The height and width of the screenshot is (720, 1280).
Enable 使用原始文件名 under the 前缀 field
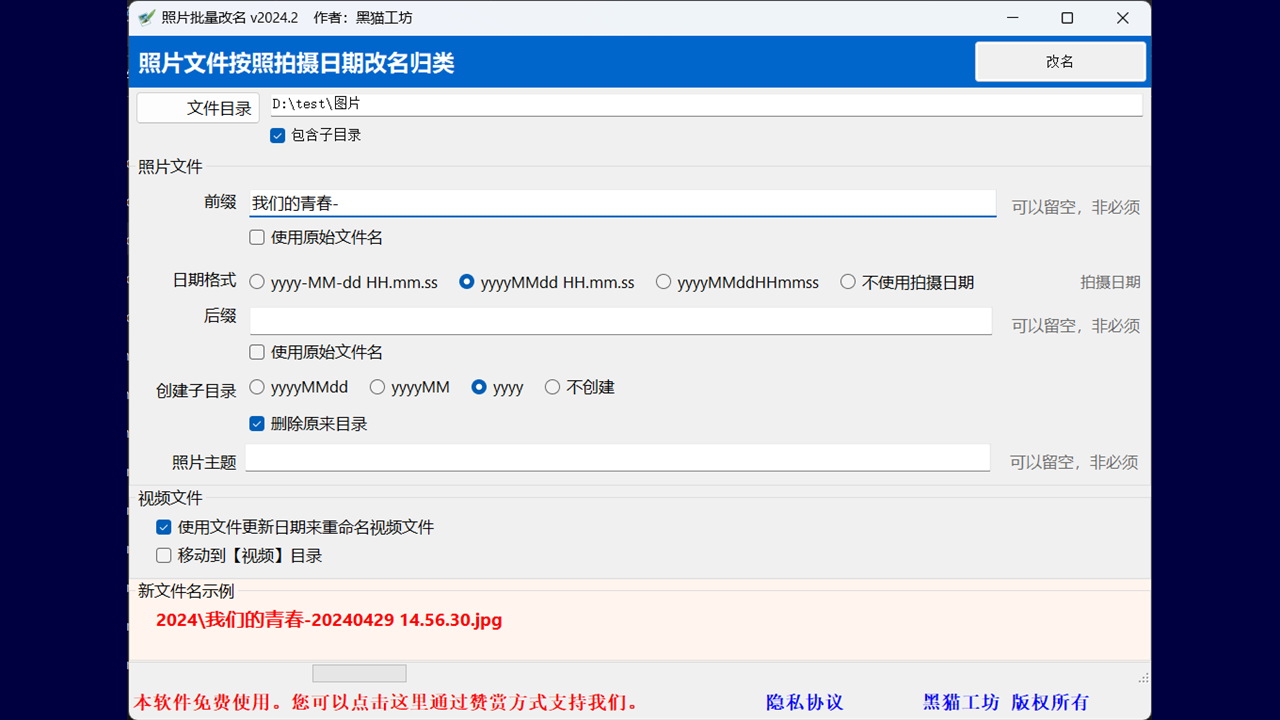coord(256,237)
